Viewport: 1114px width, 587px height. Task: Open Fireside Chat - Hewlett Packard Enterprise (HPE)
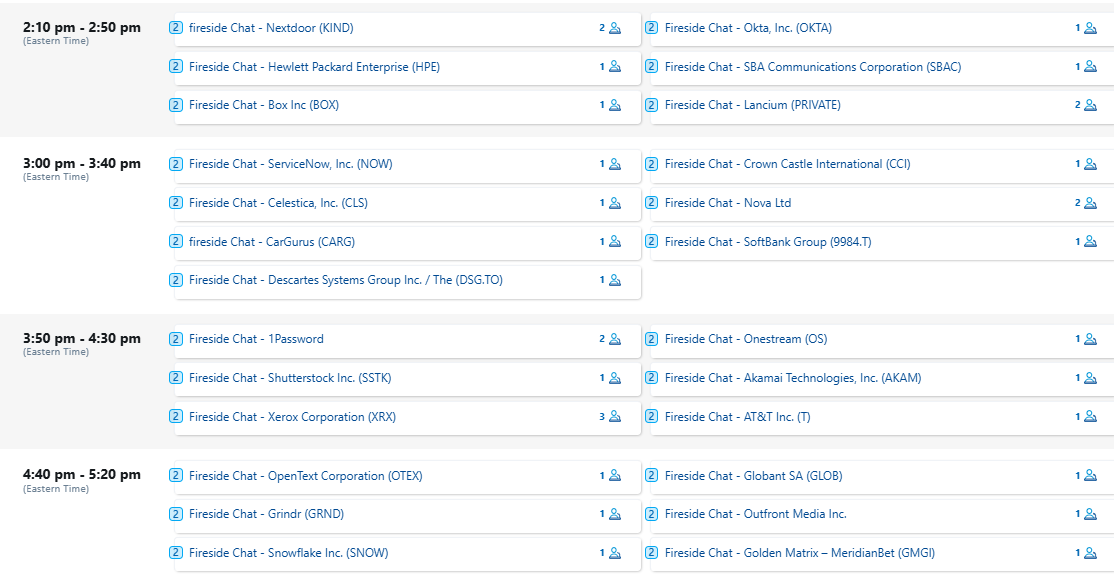(x=314, y=67)
